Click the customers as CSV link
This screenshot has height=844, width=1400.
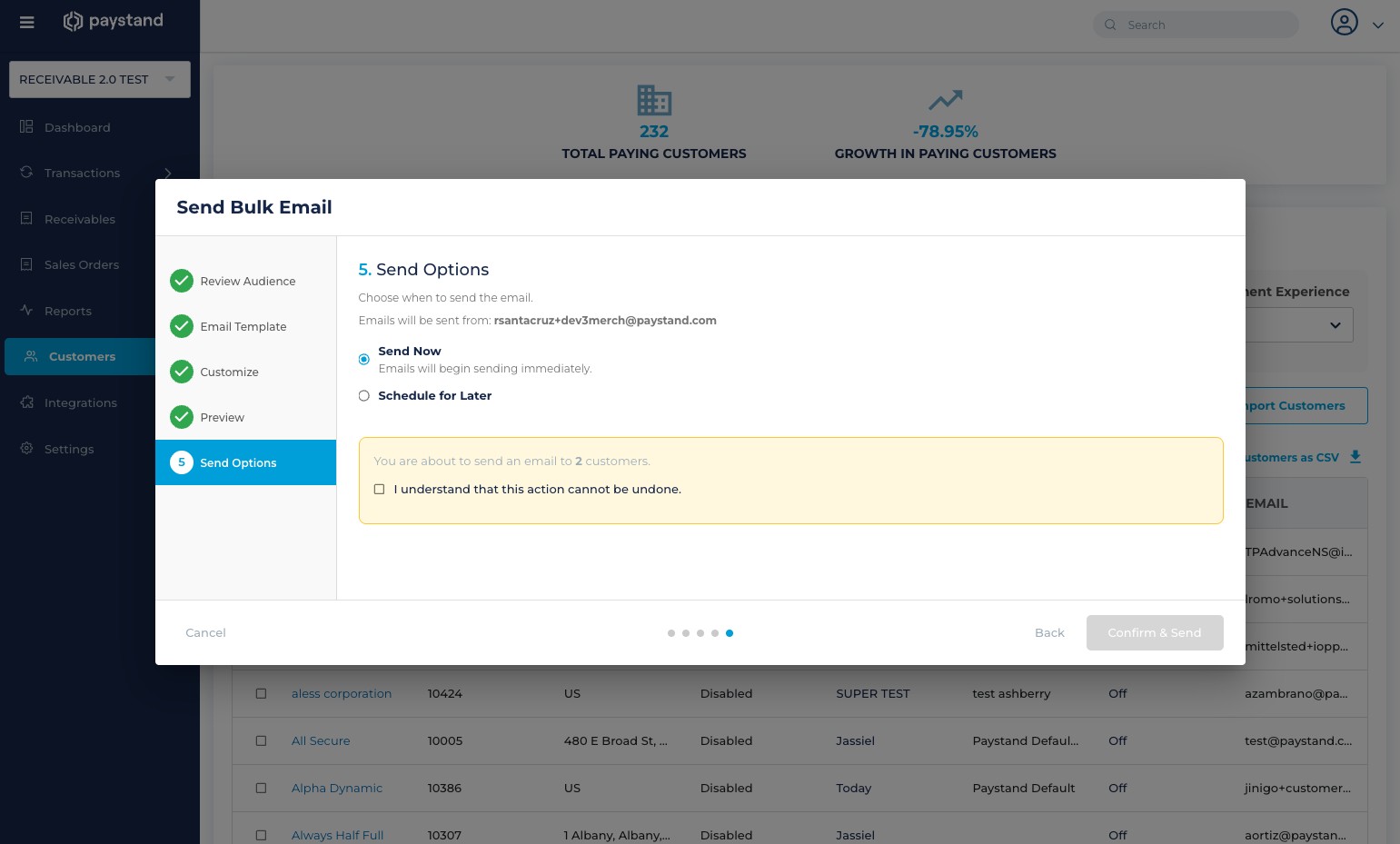(x=1292, y=457)
